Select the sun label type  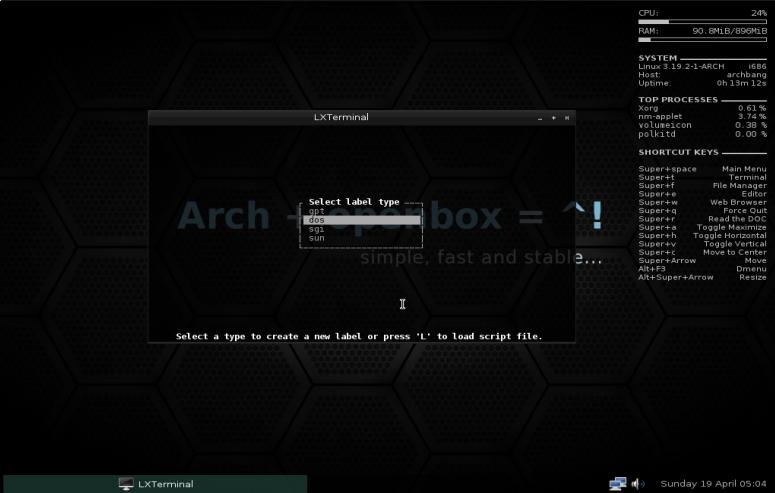[362, 238]
